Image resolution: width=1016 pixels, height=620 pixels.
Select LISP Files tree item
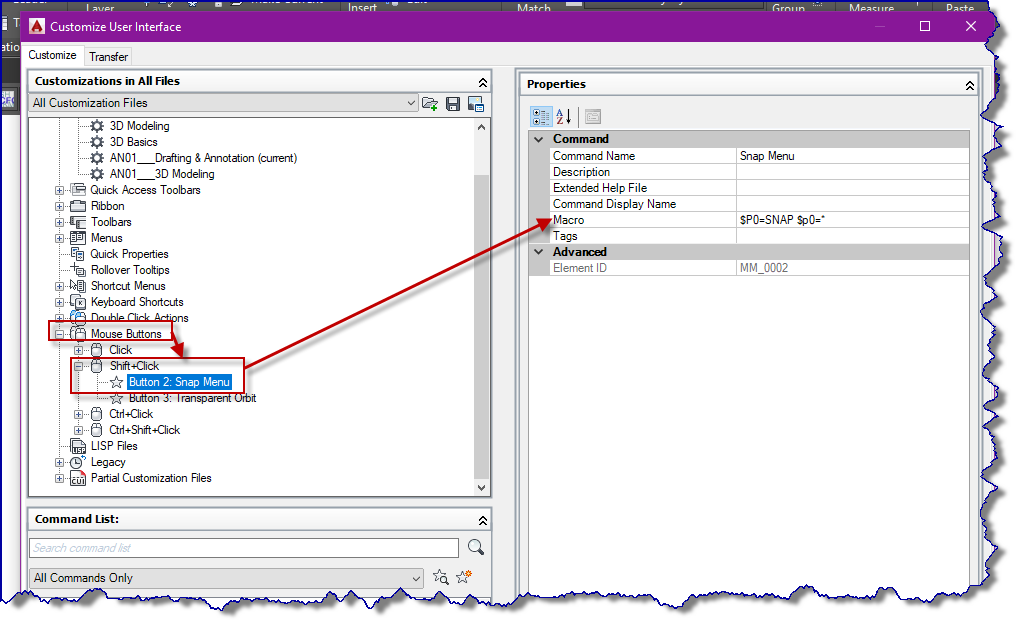coord(114,446)
